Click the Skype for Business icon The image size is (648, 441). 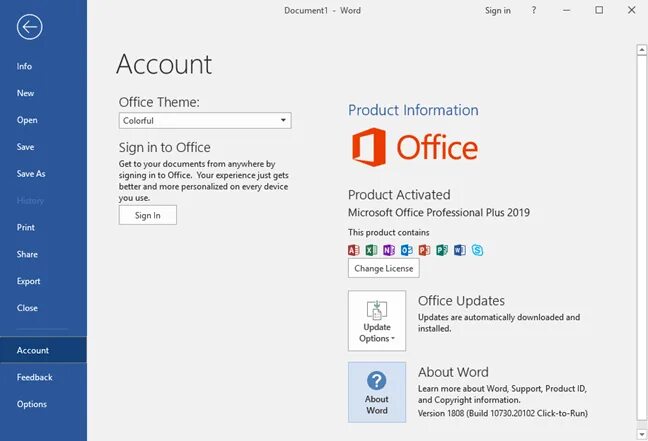[477, 249]
